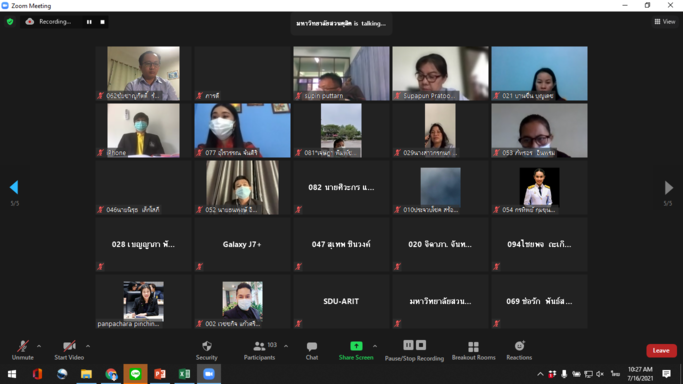Image resolution: width=683 pixels, height=384 pixels.
Task: Select participant 054 video tile
Action: [x=539, y=187]
